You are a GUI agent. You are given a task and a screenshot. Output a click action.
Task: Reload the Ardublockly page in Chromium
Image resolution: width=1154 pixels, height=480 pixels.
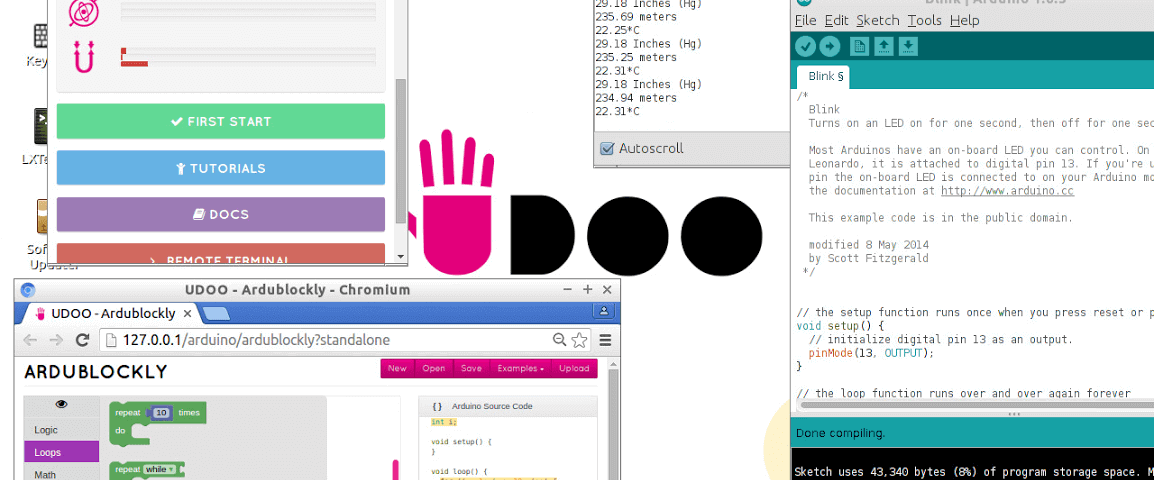[82, 339]
